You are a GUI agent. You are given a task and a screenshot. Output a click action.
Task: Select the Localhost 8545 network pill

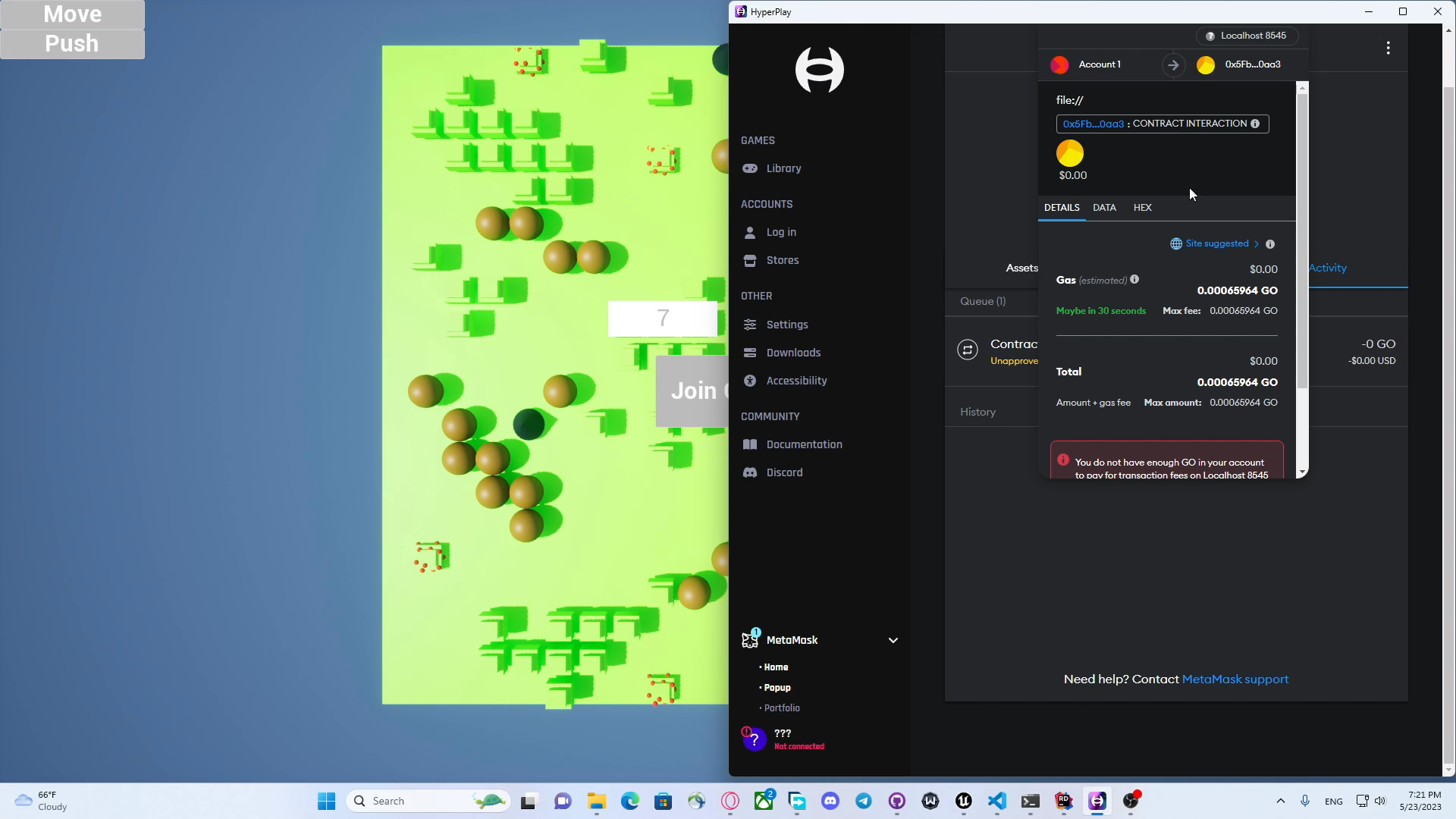[1247, 36]
